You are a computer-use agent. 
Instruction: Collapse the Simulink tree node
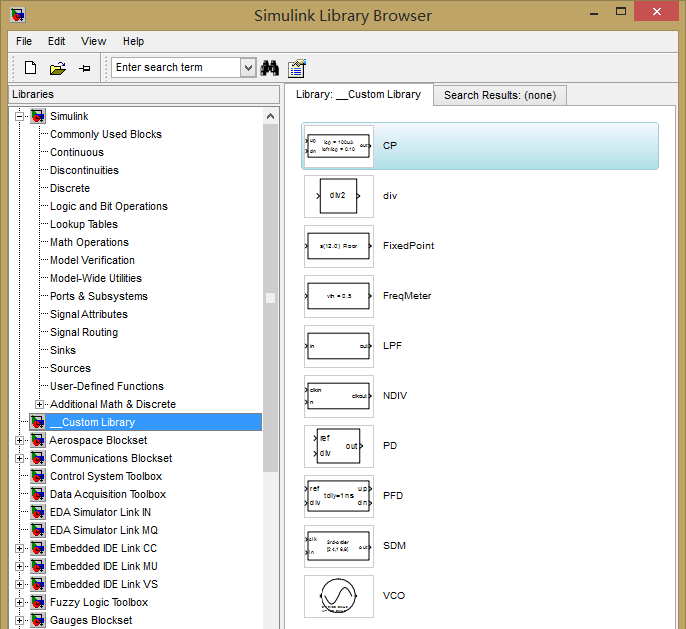[x=19, y=116]
